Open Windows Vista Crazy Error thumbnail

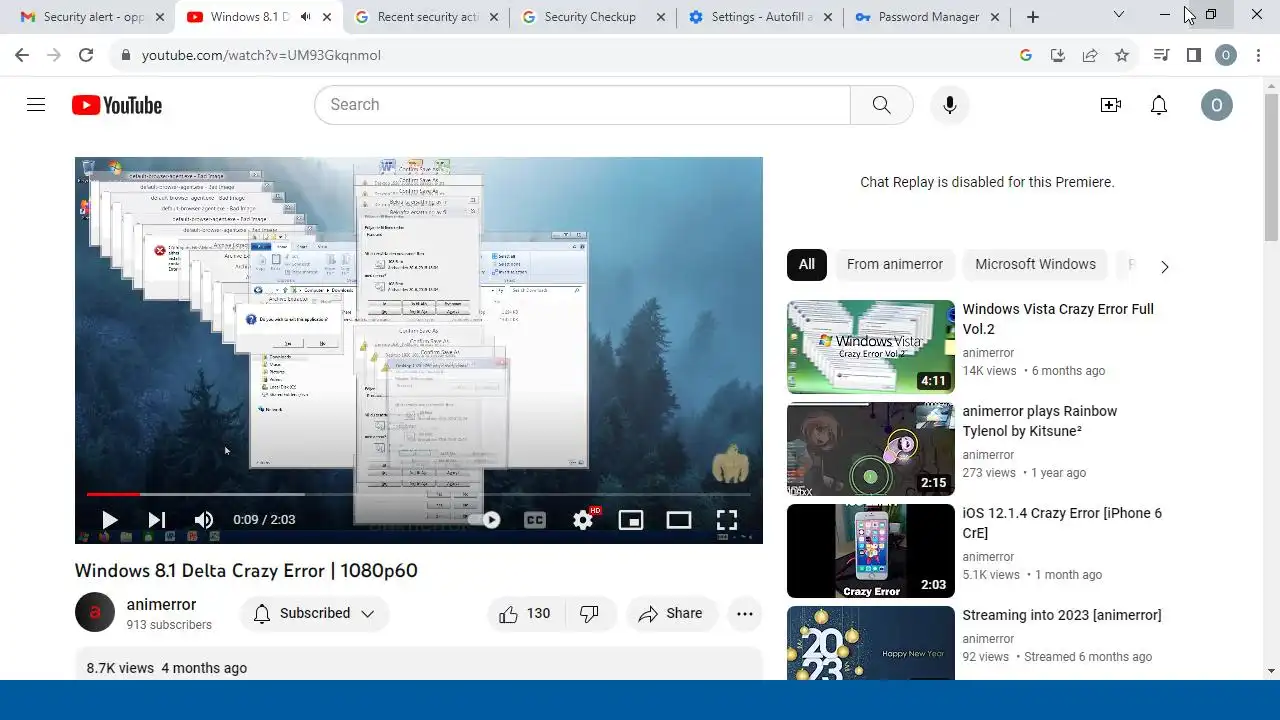pyautogui.click(x=871, y=347)
